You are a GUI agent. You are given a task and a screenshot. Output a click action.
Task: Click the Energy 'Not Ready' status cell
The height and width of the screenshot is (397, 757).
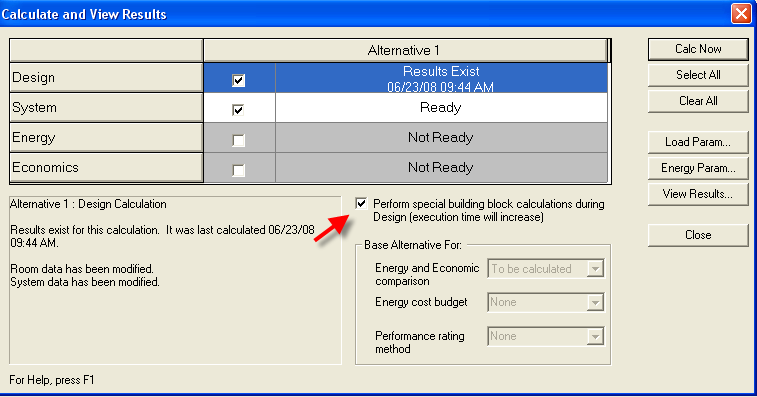pyautogui.click(x=441, y=137)
